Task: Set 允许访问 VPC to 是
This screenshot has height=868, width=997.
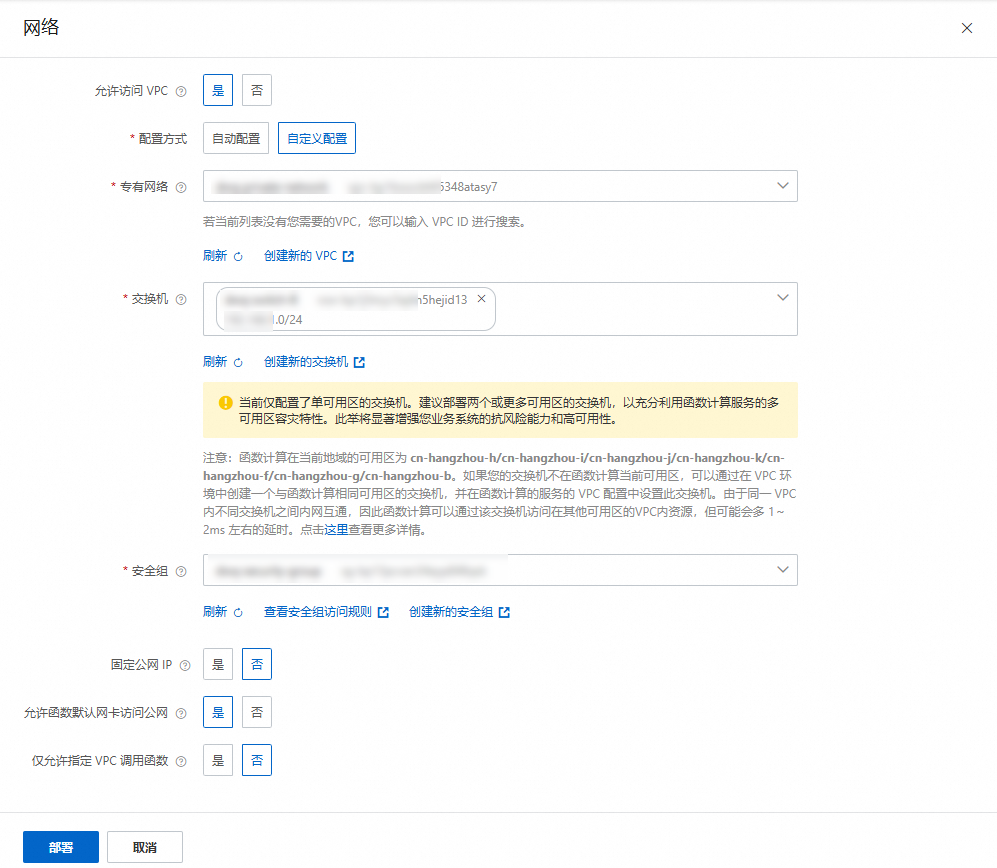Action: (x=218, y=90)
